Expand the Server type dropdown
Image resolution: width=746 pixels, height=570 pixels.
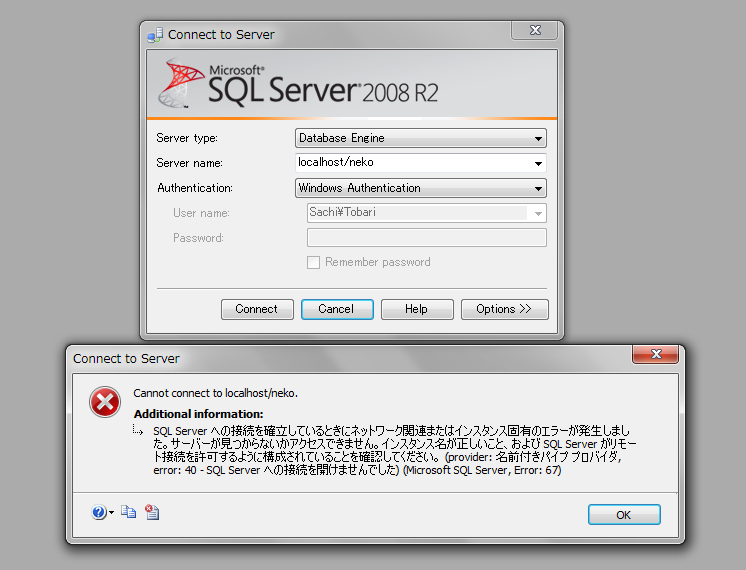tap(421, 138)
